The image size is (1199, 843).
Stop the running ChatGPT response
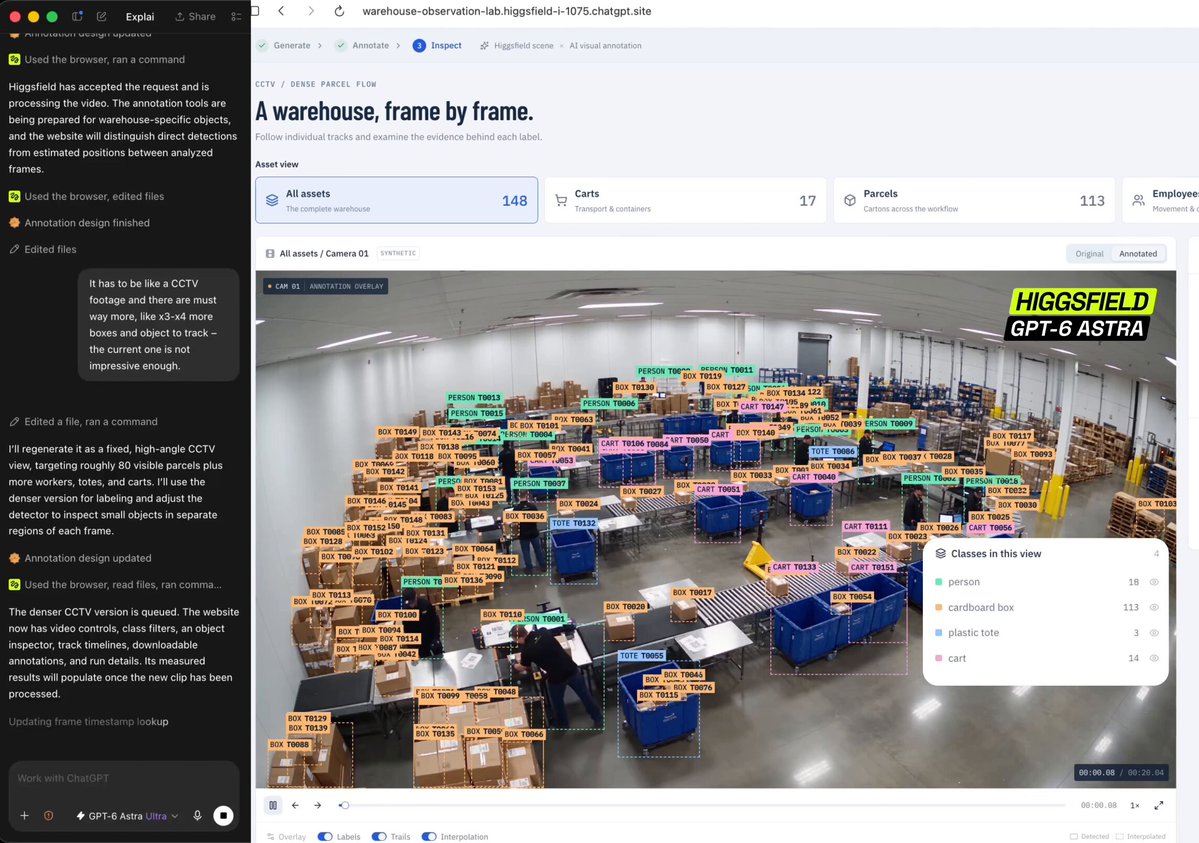[223, 815]
